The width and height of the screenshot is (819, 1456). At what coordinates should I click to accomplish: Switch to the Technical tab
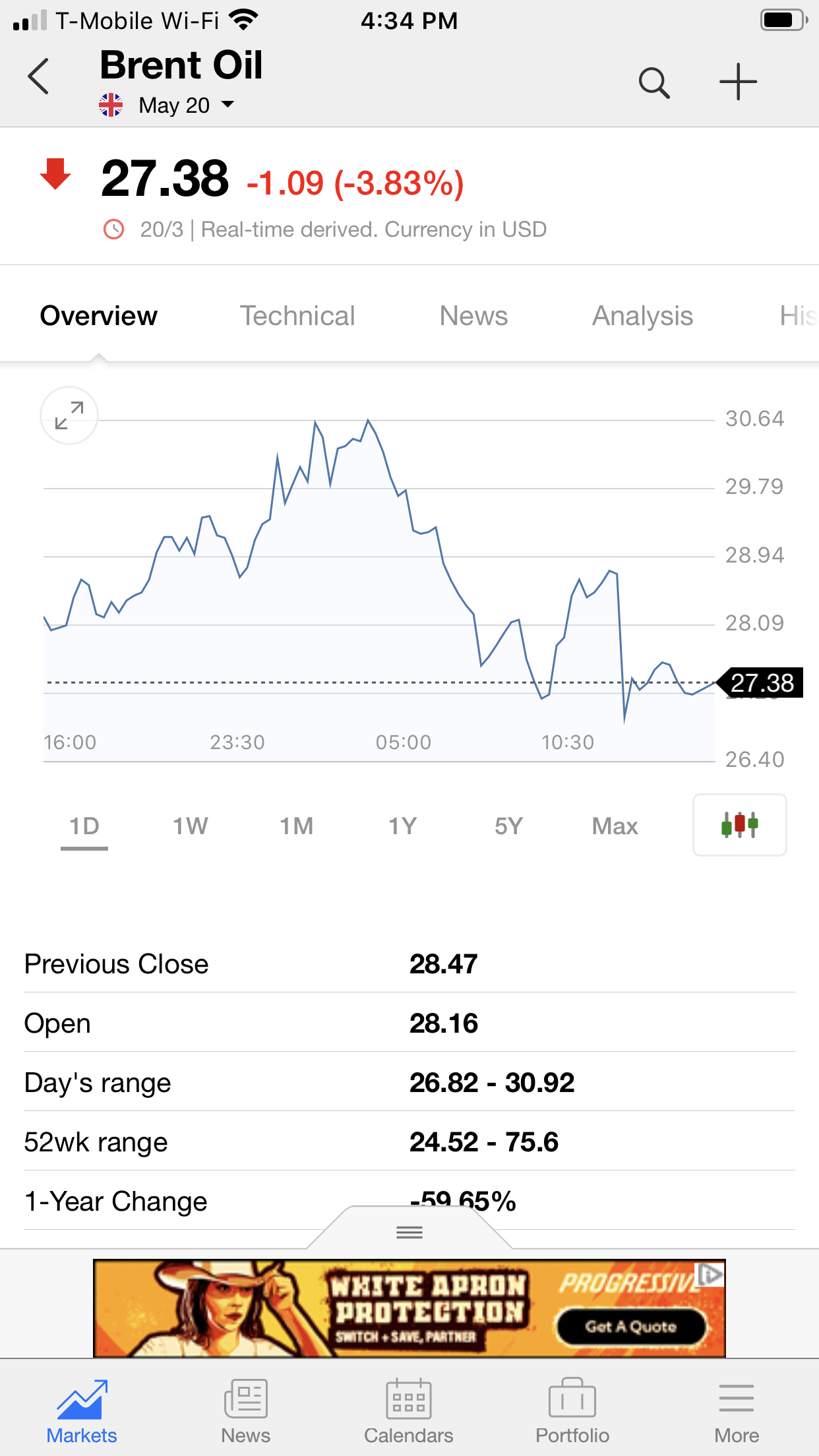coord(297,316)
